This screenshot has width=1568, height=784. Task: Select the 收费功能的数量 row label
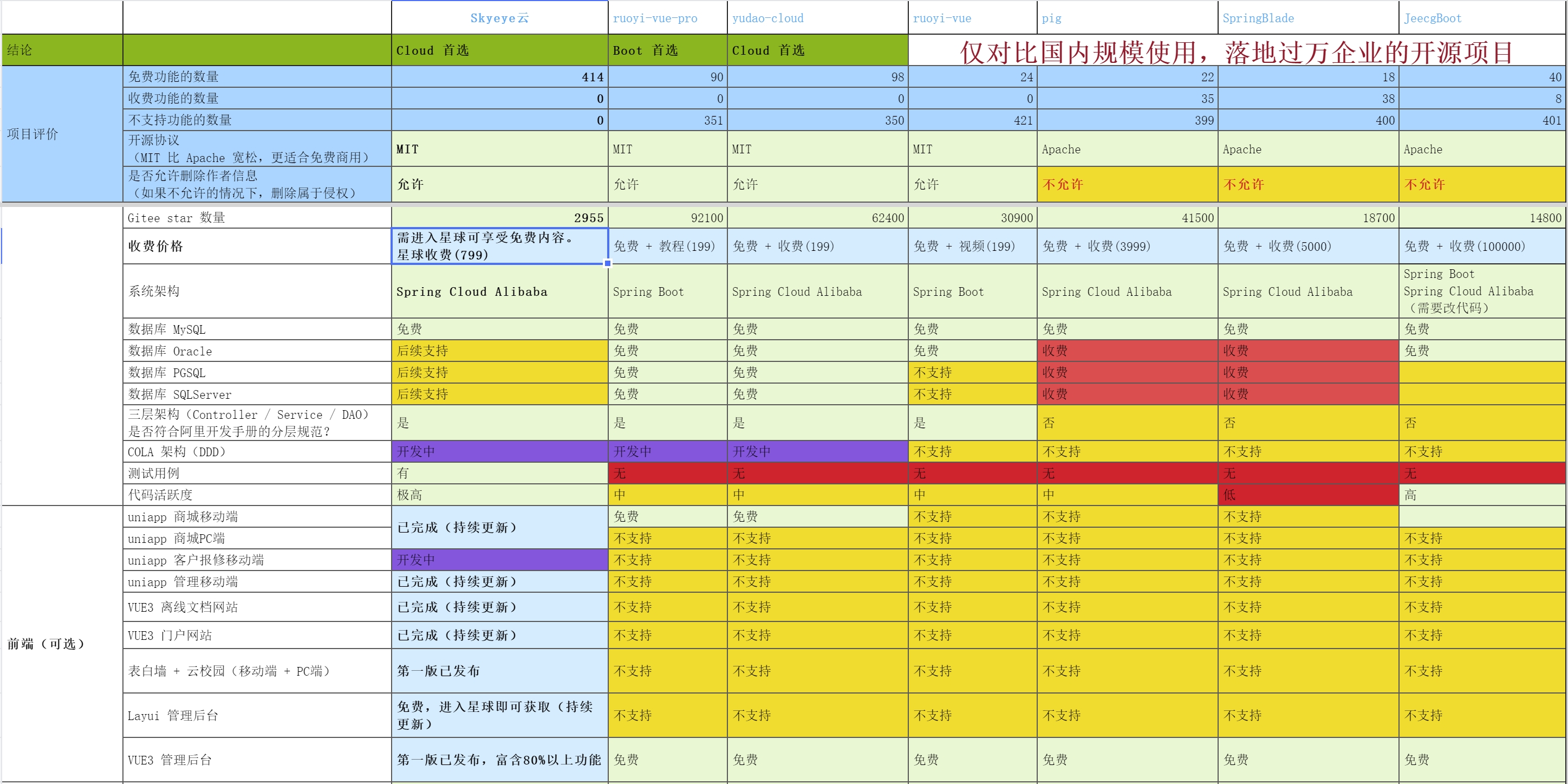(x=257, y=98)
